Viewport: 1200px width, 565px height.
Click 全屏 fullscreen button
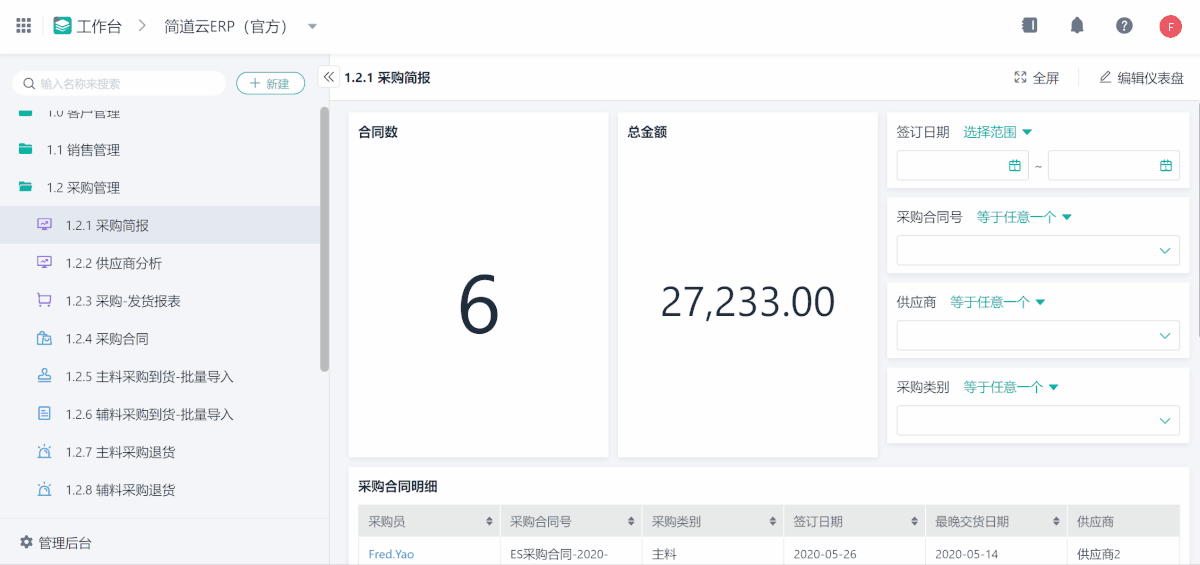[x=1036, y=77]
